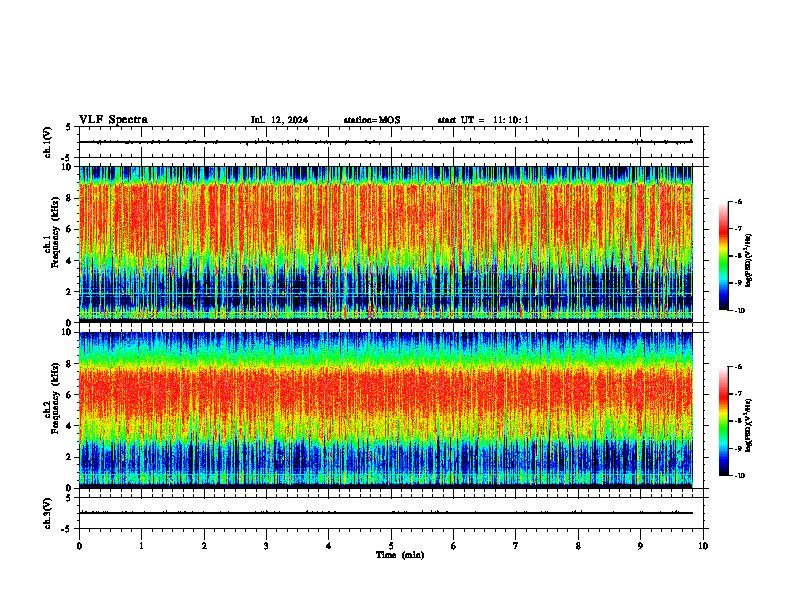The height and width of the screenshot is (612, 792).
Task: Click time axis tick label '5'
Action: click(x=391, y=546)
